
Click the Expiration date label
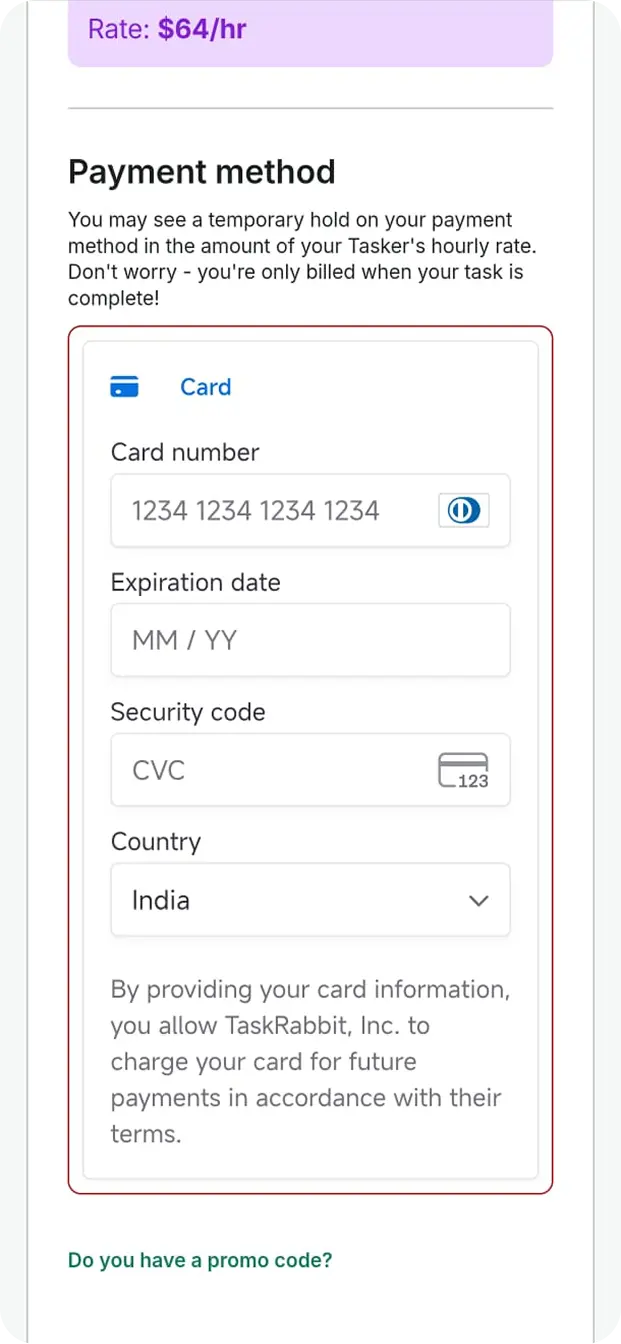(x=196, y=583)
